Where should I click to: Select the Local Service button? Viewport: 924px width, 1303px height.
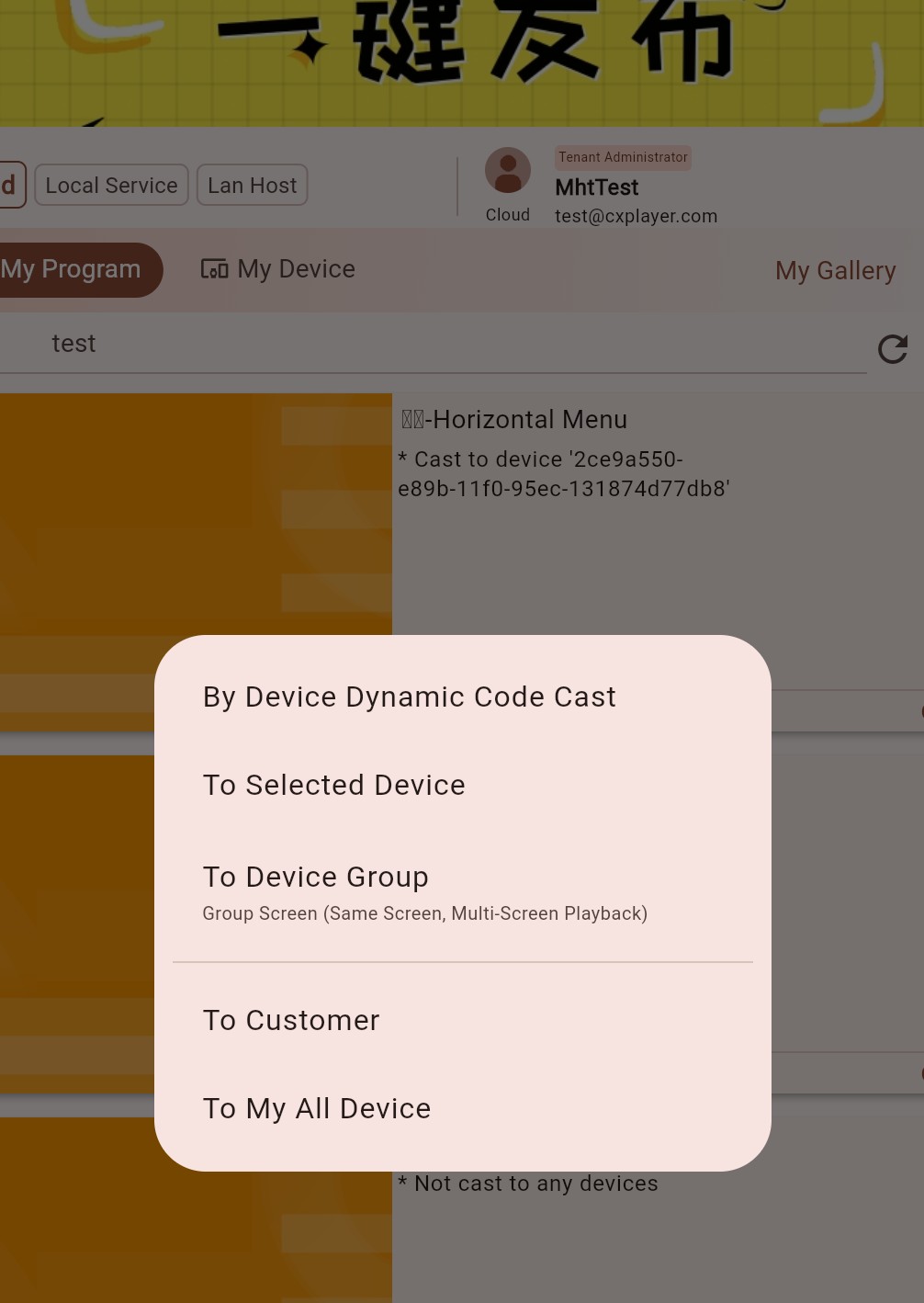coord(111,185)
